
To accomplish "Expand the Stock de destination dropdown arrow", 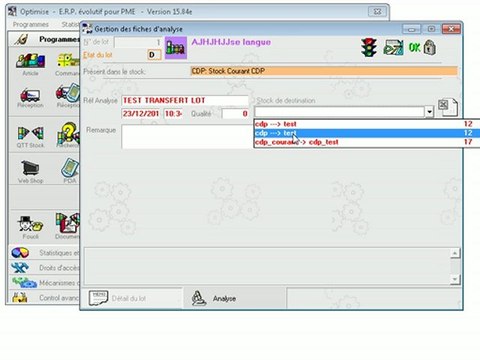I will (430, 112).
